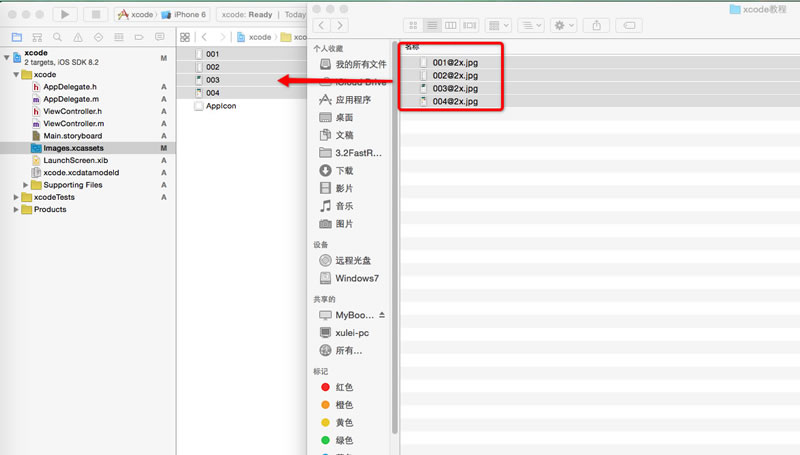Viewport: 800px width, 455px height.
Task: Select the xcode scheme in the toolbar
Action: coord(136,15)
